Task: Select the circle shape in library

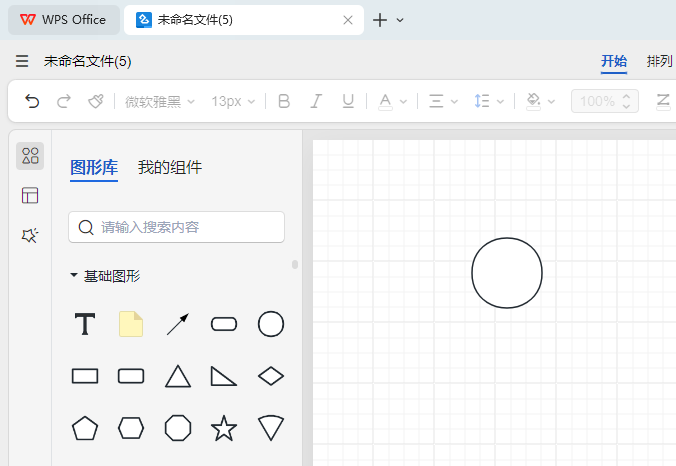Action: [271, 324]
